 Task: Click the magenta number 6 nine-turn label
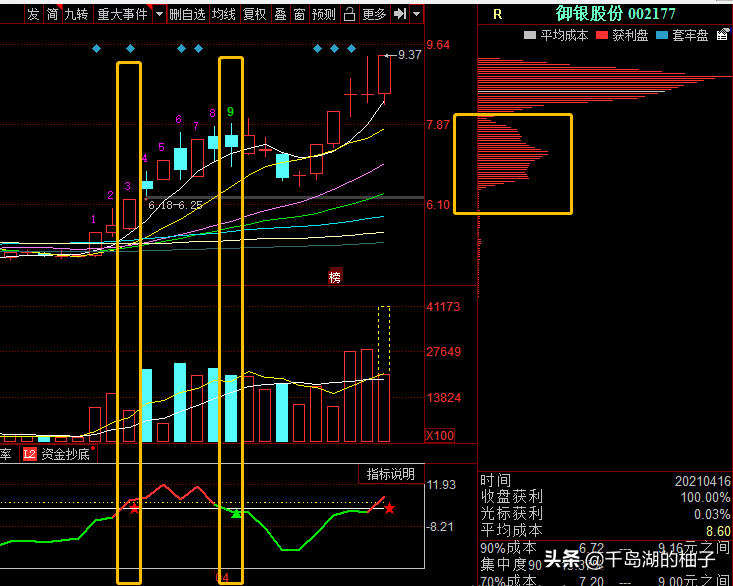click(178, 119)
